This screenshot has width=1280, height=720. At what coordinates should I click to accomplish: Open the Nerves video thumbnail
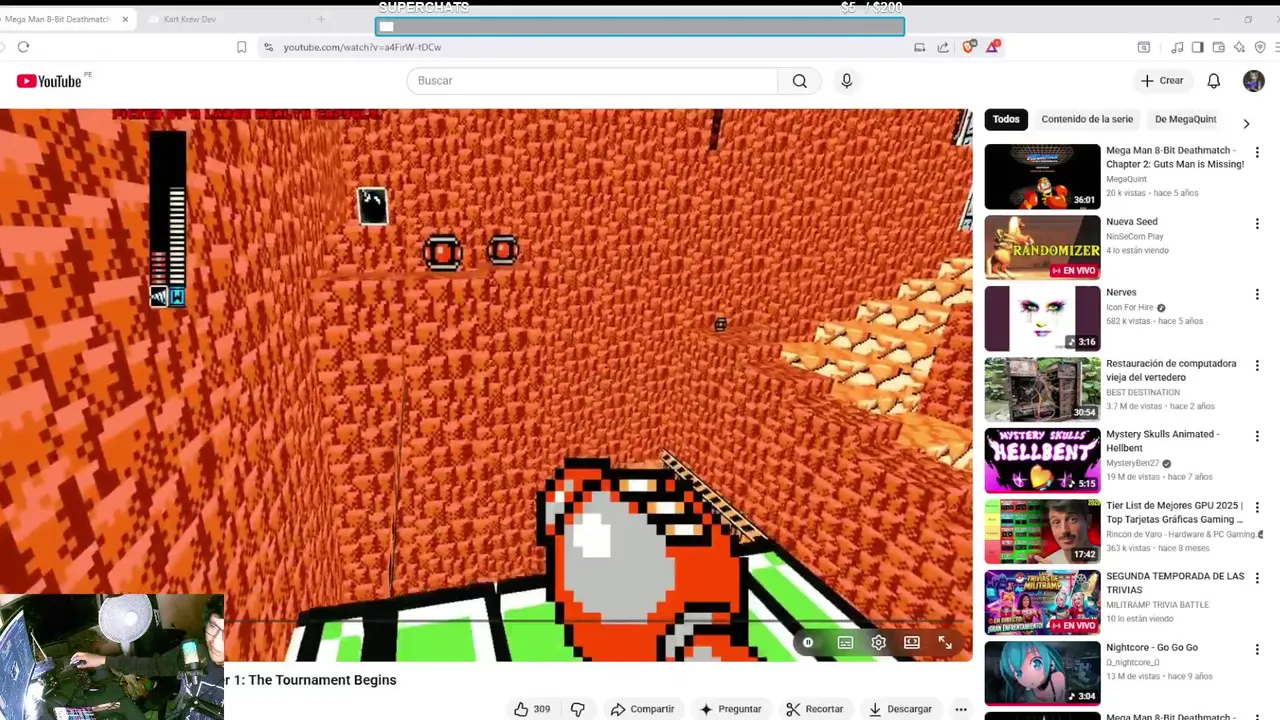1042,318
